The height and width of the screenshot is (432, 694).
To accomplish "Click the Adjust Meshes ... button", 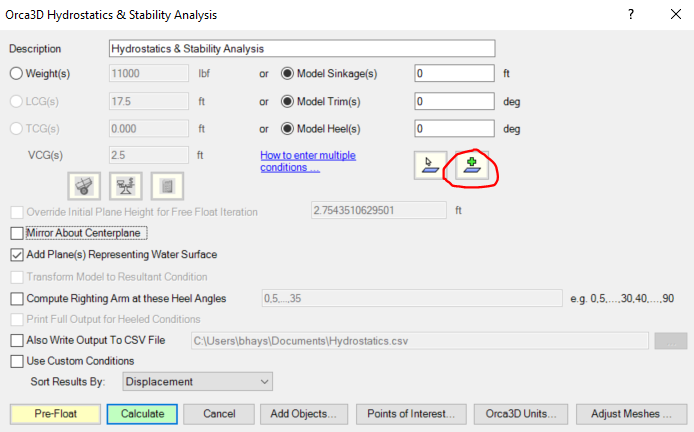I will 631,414.
